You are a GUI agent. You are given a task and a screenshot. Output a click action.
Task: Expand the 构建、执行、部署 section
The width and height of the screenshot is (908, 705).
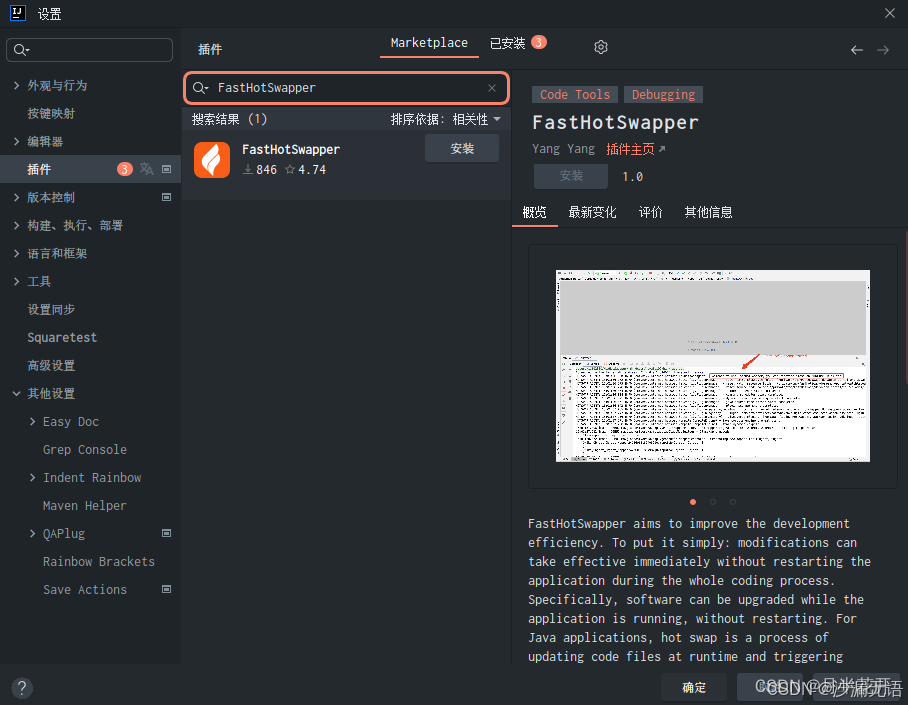click(16, 225)
